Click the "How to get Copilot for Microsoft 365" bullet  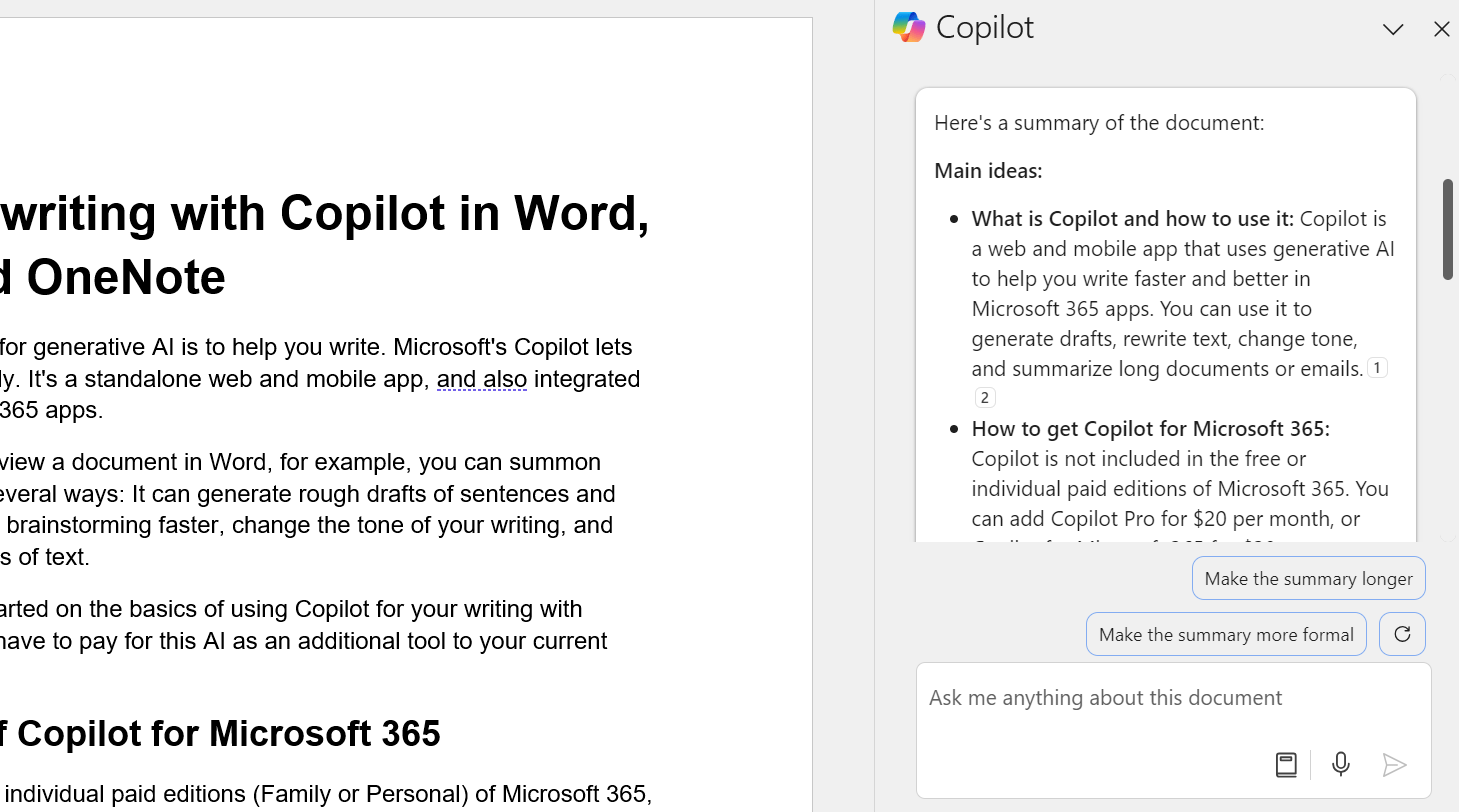click(x=1150, y=428)
